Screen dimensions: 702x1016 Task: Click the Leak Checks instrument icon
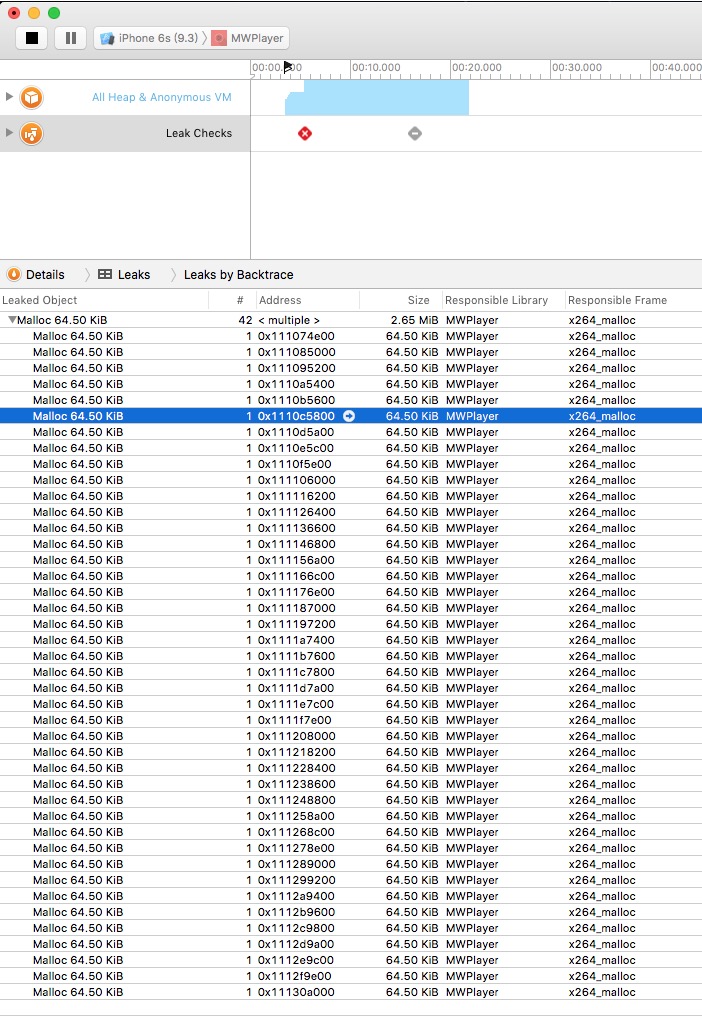[31, 133]
